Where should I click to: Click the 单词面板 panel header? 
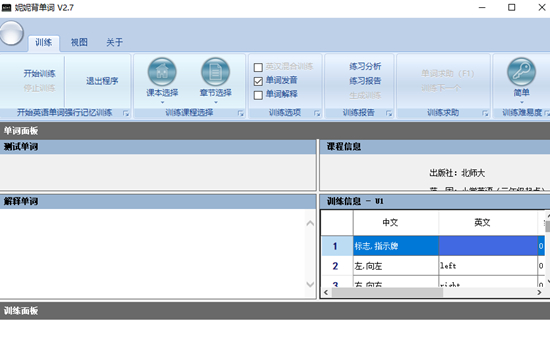point(275,131)
